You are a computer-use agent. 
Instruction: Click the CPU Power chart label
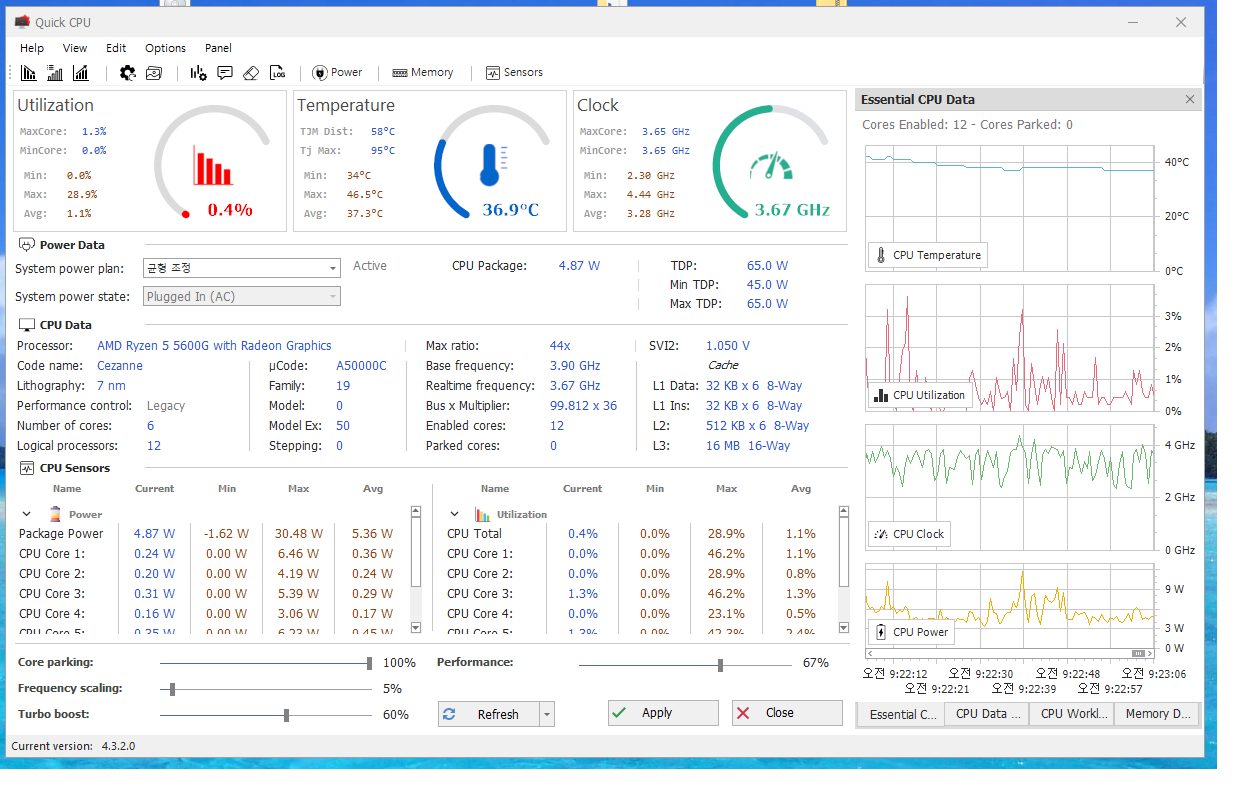click(911, 632)
